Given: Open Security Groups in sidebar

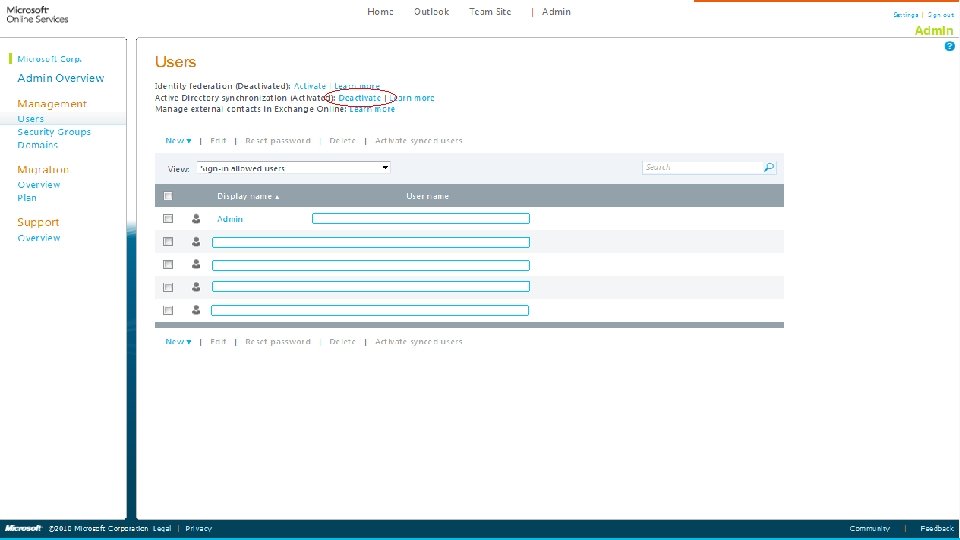Looking at the screenshot, I should [54, 132].
